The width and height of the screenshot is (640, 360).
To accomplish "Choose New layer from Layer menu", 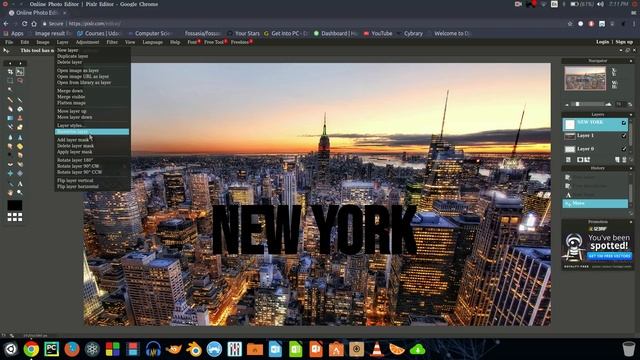I will [68, 50].
